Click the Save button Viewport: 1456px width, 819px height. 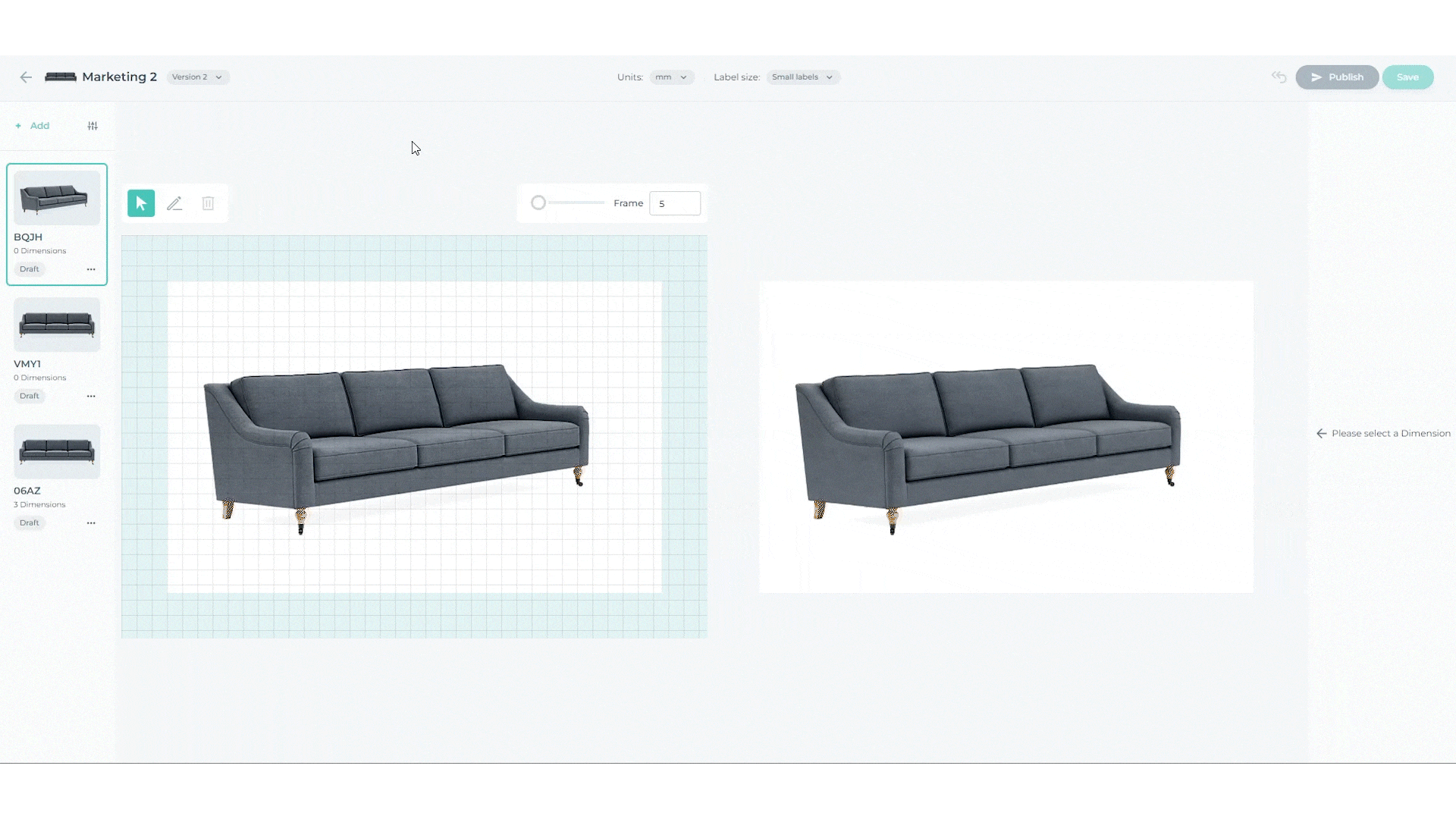1407,77
